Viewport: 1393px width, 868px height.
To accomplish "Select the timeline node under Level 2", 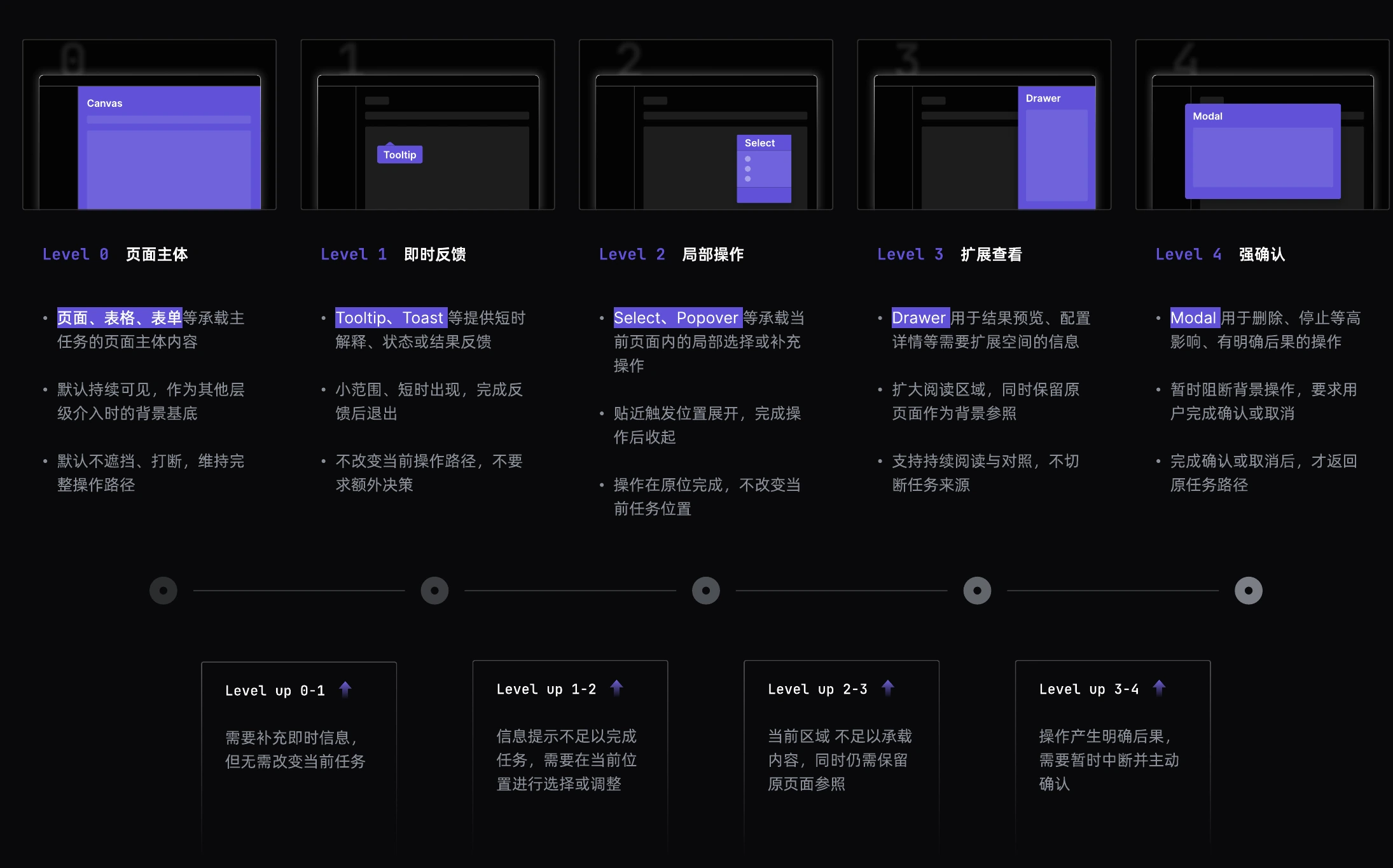I will [706, 591].
